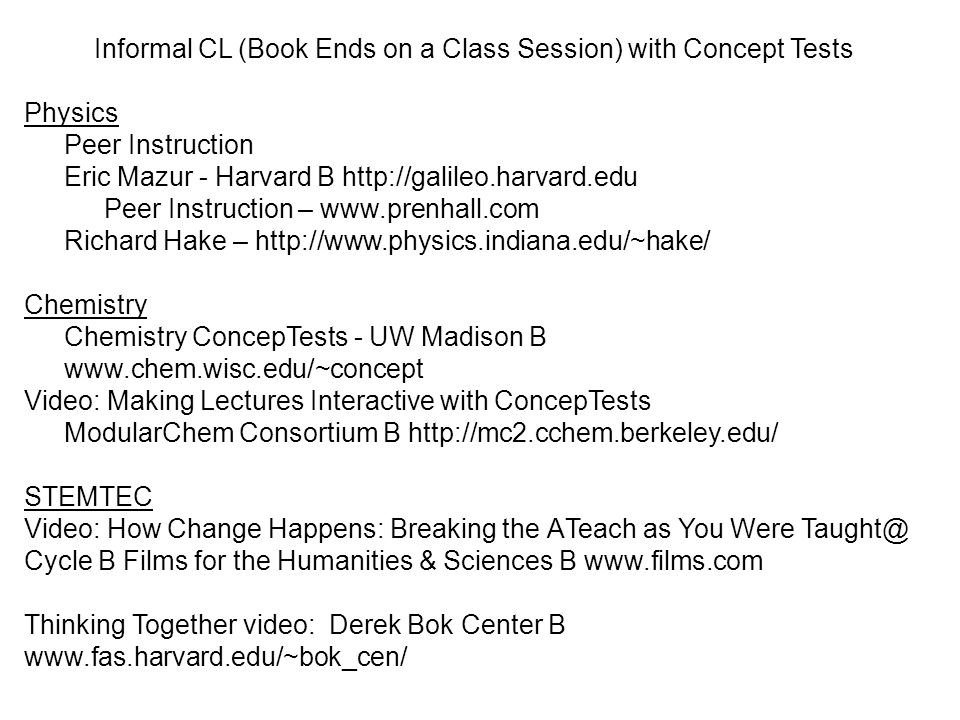The width and height of the screenshot is (960, 720).
Task: Select the underlined Chemistry heading
Action: click(86, 305)
